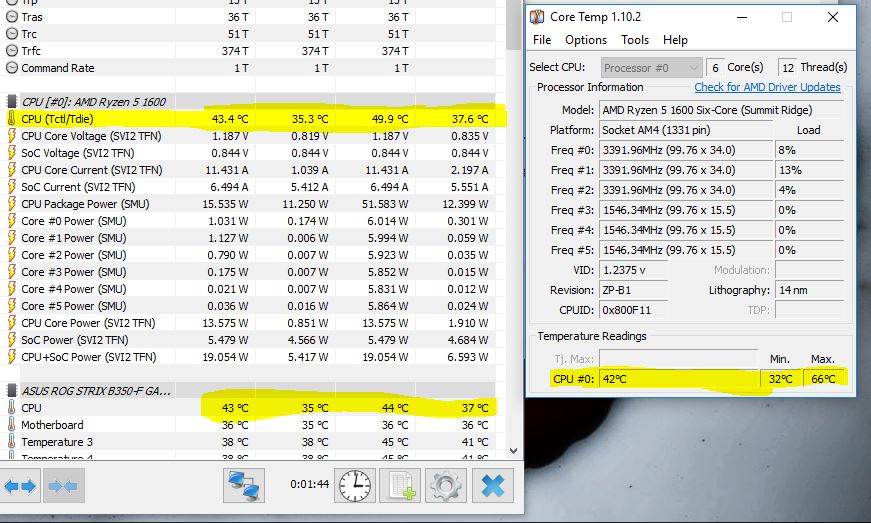Close HWiNFO sensors with the blue X button
The height and width of the screenshot is (523, 871).
(493, 485)
